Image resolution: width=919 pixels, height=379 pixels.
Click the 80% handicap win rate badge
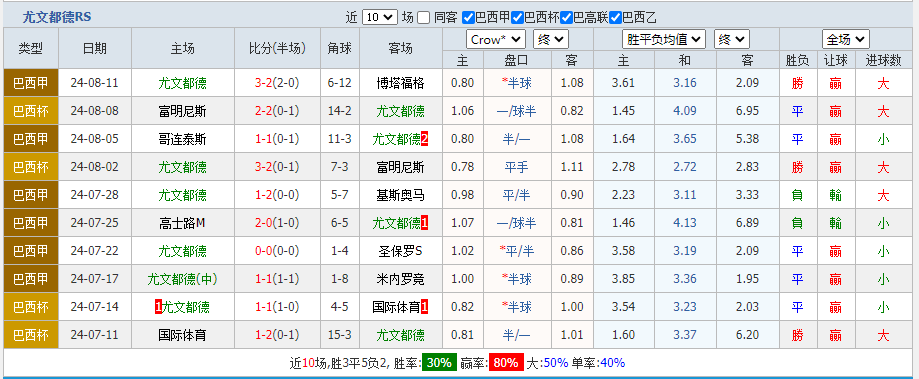506,363
